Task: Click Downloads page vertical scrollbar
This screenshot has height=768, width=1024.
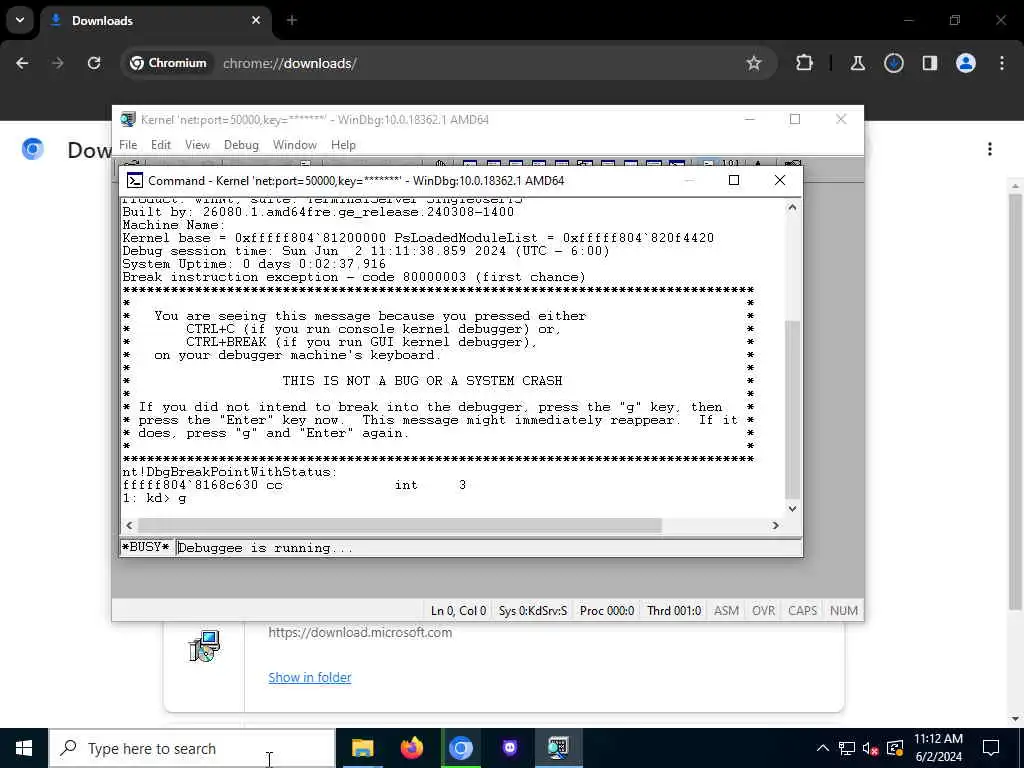Action: point(1016,402)
